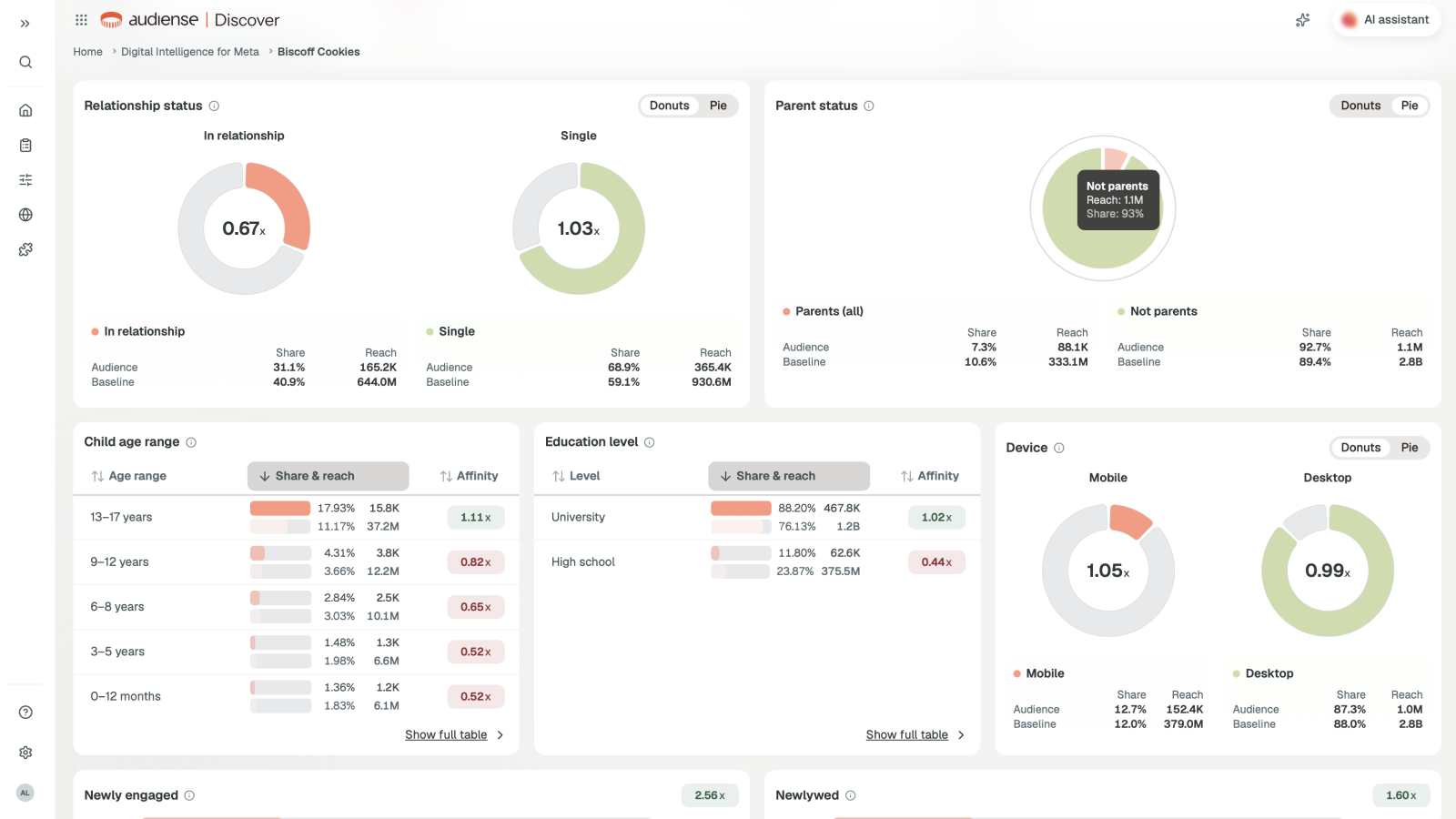Open the AL user avatar
This screenshot has height=819, width=1456.
click(25, 793)
